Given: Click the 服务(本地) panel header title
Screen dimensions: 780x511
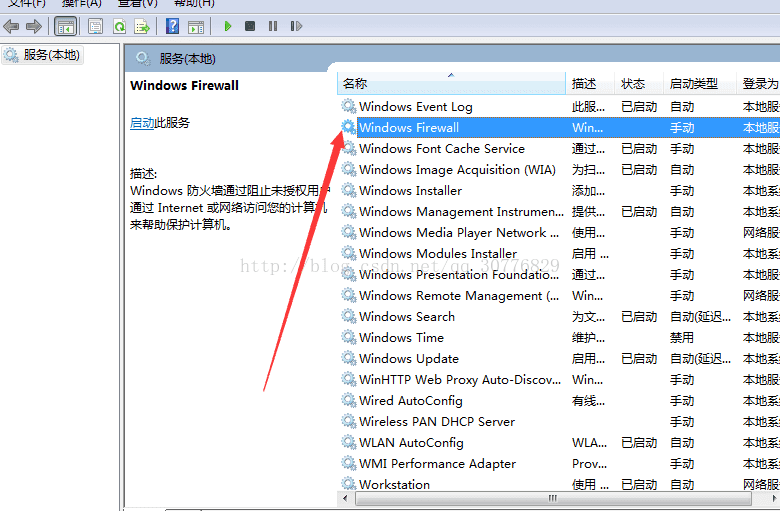Looking at the screenshot, I should [x=187, y=59].
